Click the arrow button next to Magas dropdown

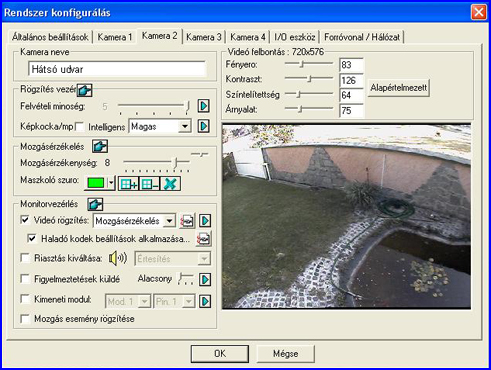coord(204,126)
